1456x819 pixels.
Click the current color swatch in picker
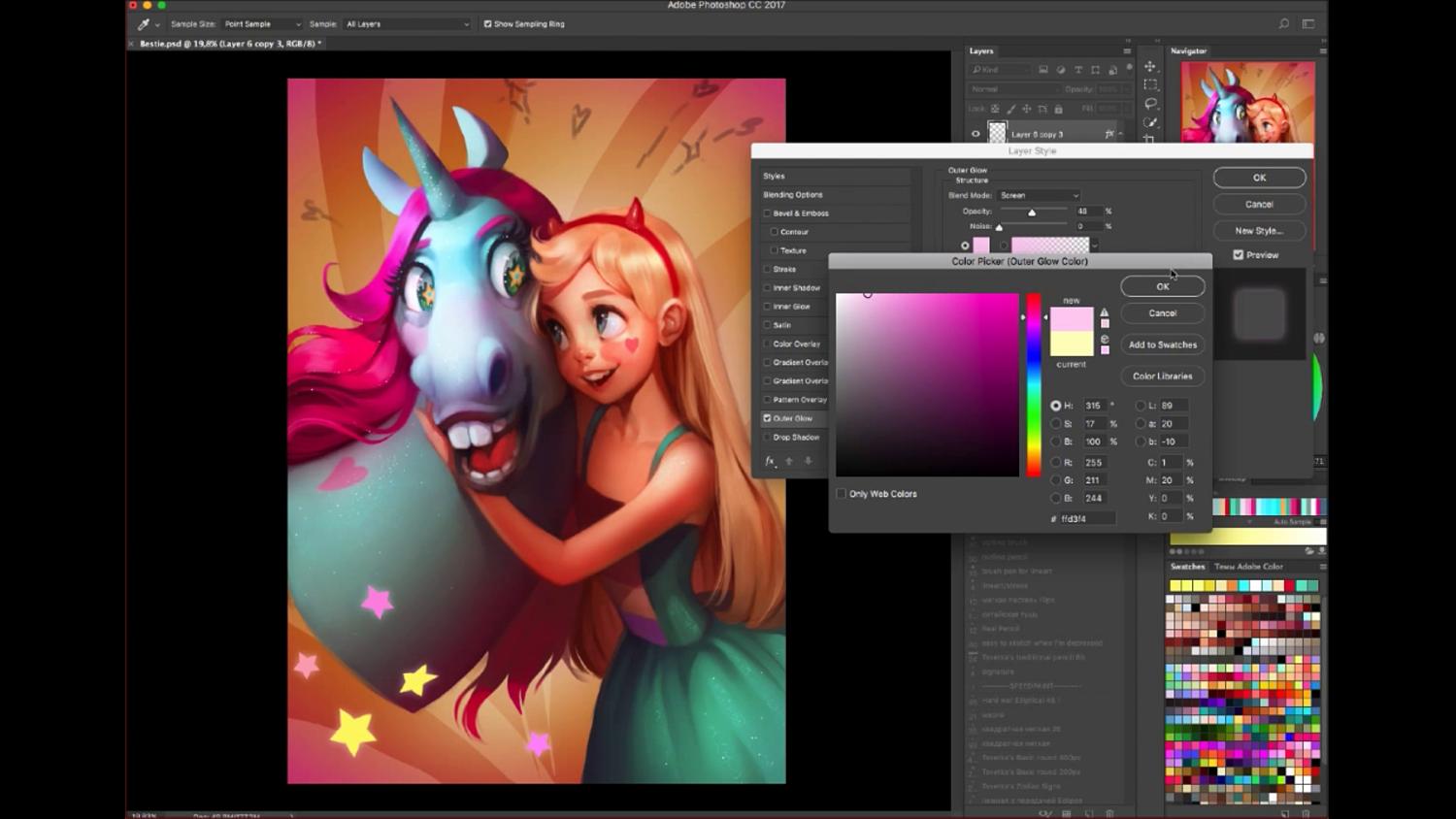(1072, 344)
